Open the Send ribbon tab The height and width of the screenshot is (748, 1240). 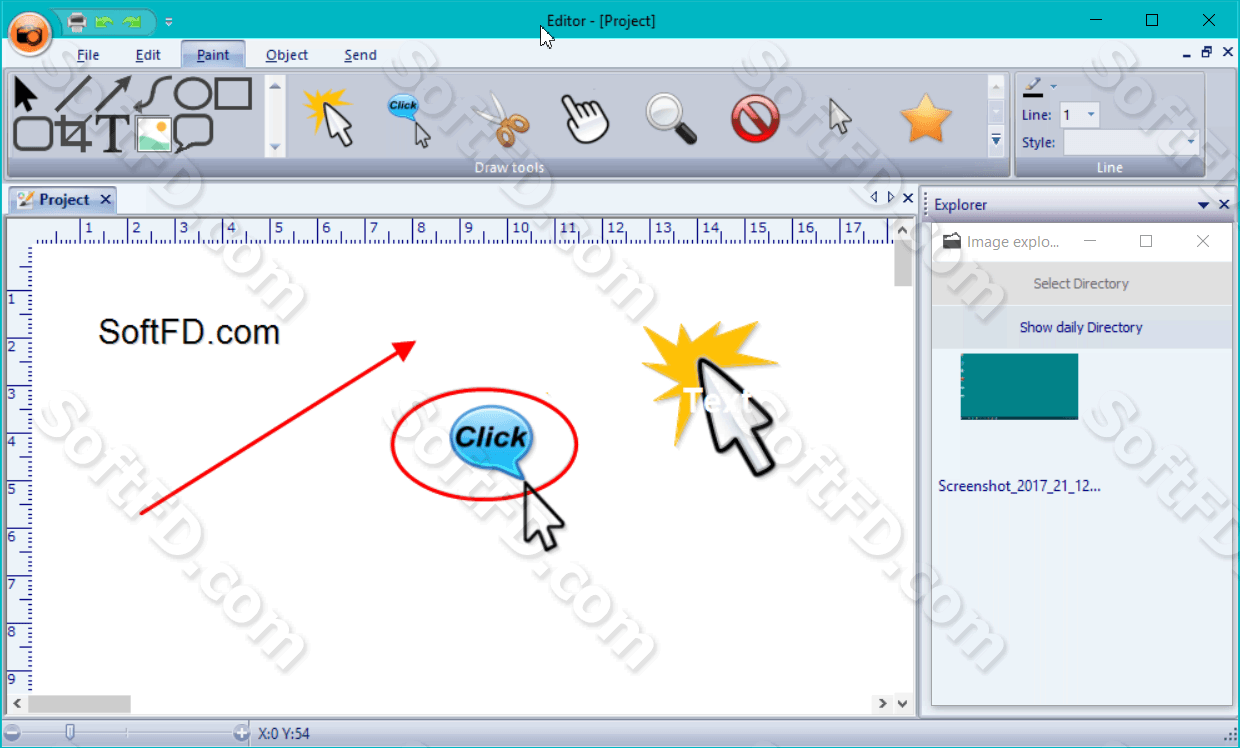[x=360, y=55]
